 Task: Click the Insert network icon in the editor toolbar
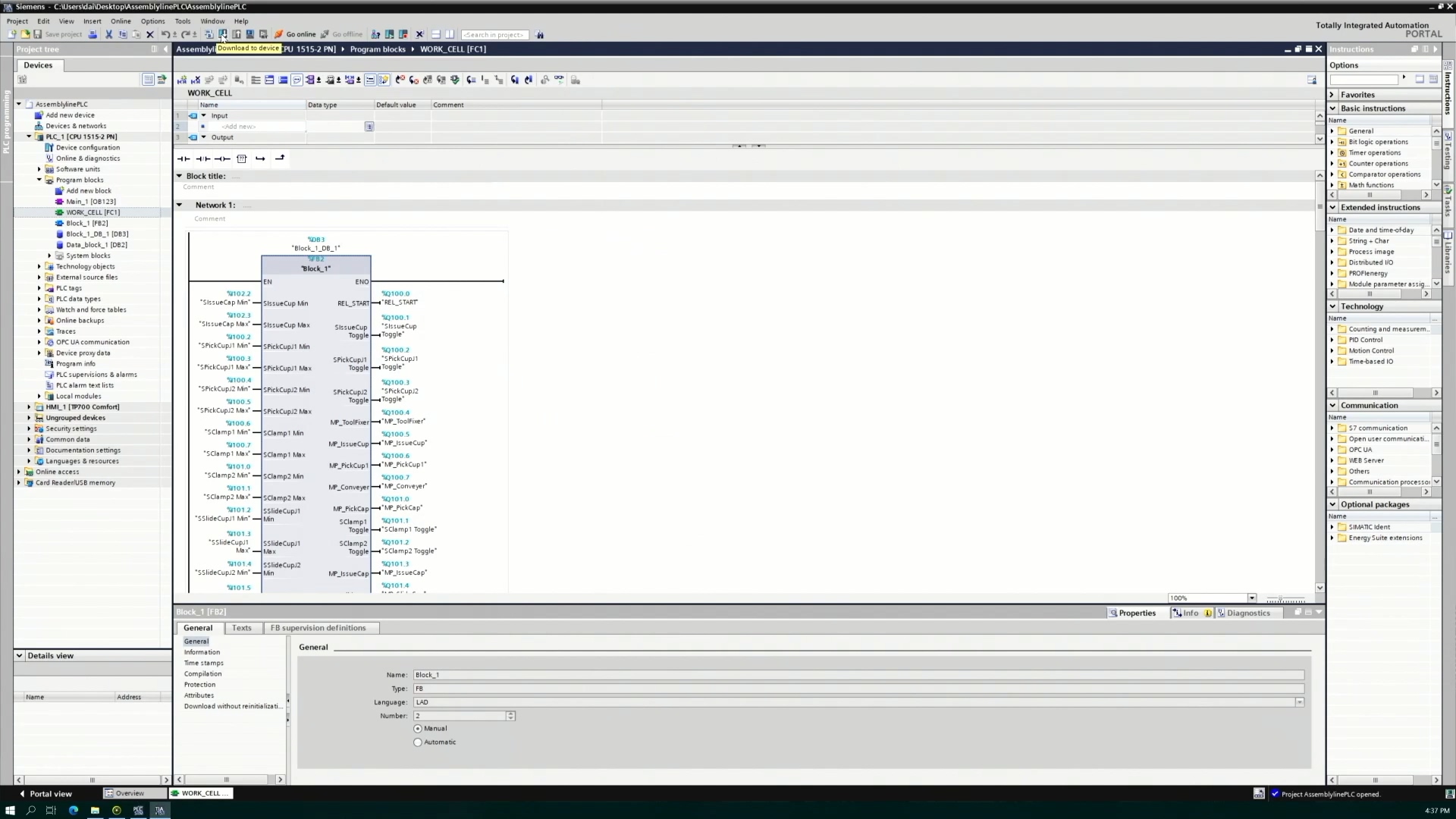(x=182, y=80)
